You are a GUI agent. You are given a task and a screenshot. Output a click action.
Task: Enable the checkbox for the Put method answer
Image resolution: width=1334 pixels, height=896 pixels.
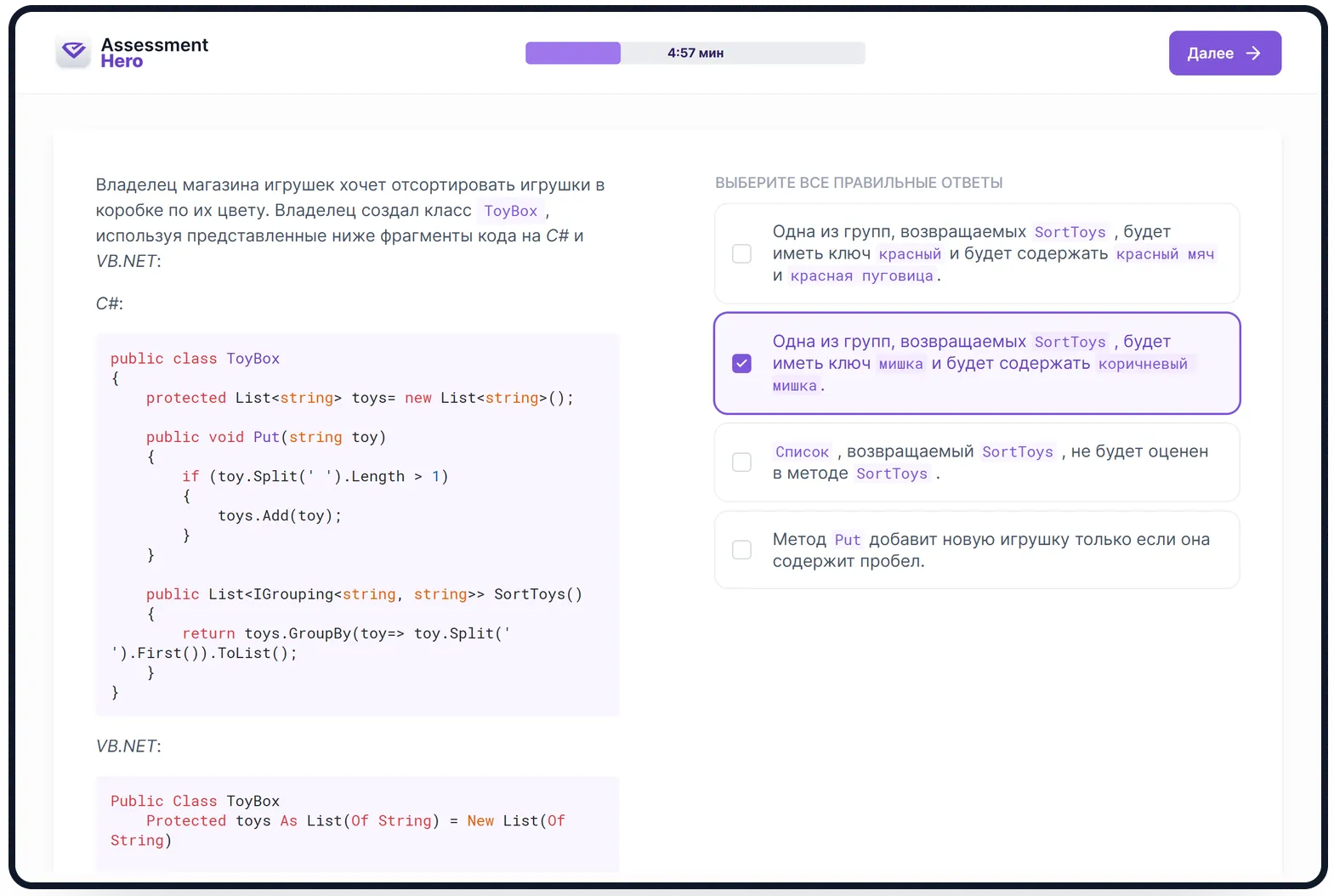click(741, 550)
